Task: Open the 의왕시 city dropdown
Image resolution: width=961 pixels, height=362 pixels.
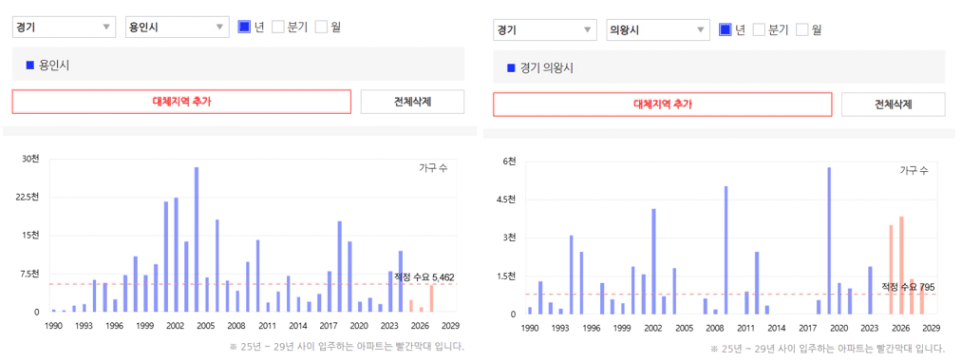Action: click(658, 29)
